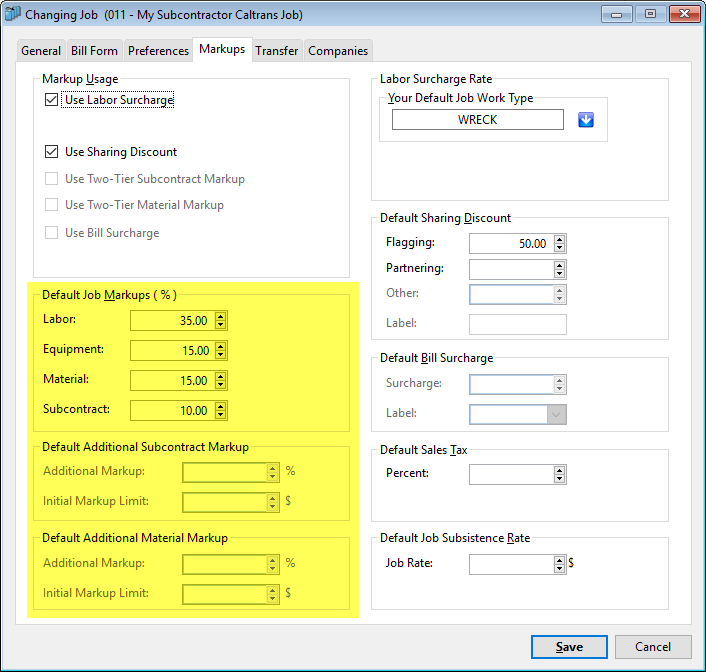This screenshot has width=706, height=672.
Task: Click the job window title bar icon
Action: point(13,14)
